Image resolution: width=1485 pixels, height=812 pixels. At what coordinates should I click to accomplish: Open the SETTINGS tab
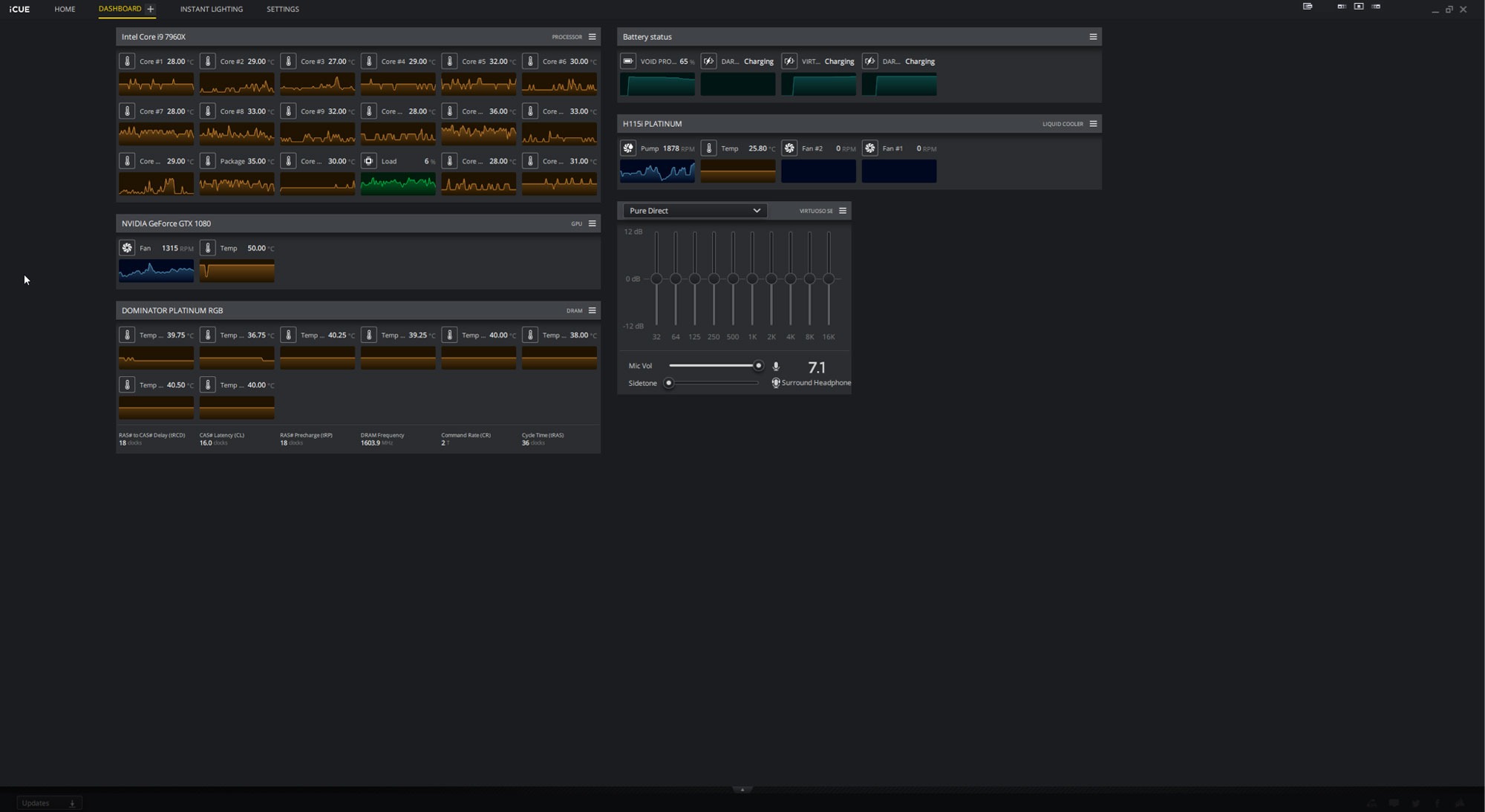tap(283, 9)
